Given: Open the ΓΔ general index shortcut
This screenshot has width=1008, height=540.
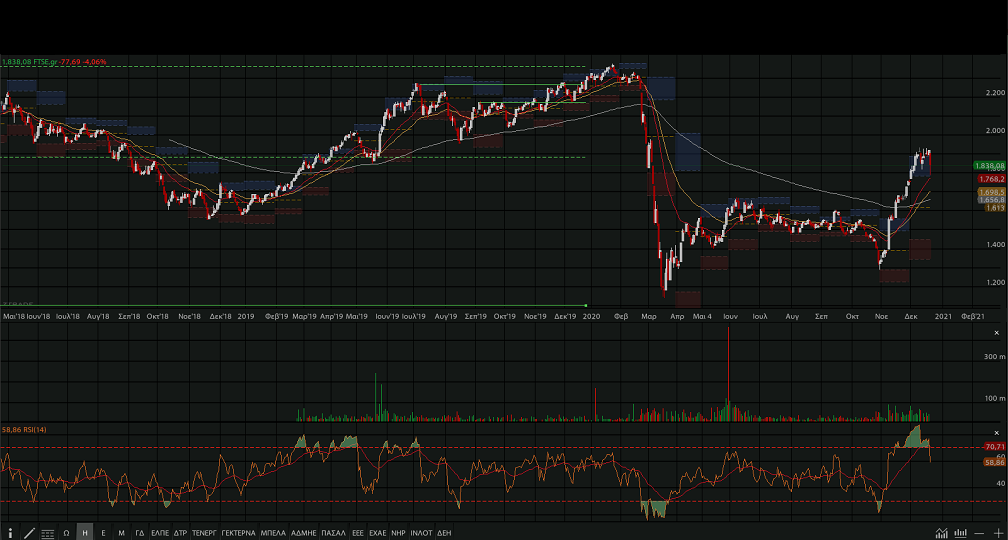Looking at the screenshot, I should point(140,533).
